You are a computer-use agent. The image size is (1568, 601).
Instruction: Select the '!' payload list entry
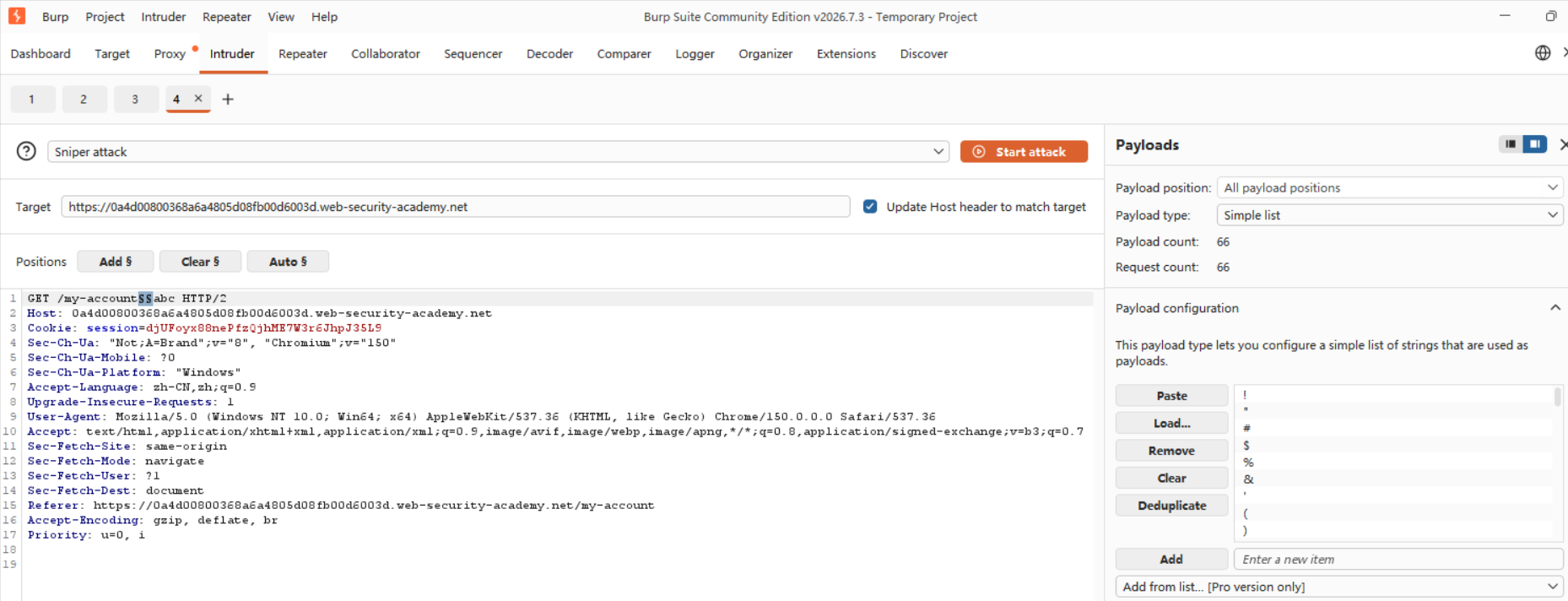click(x=1393, y=394)
